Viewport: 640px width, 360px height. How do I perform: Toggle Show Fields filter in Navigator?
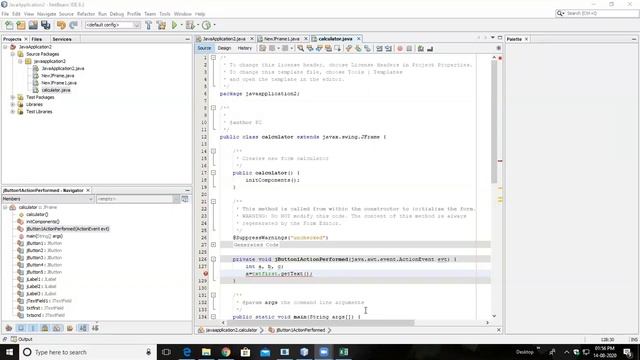pos(21,328)
